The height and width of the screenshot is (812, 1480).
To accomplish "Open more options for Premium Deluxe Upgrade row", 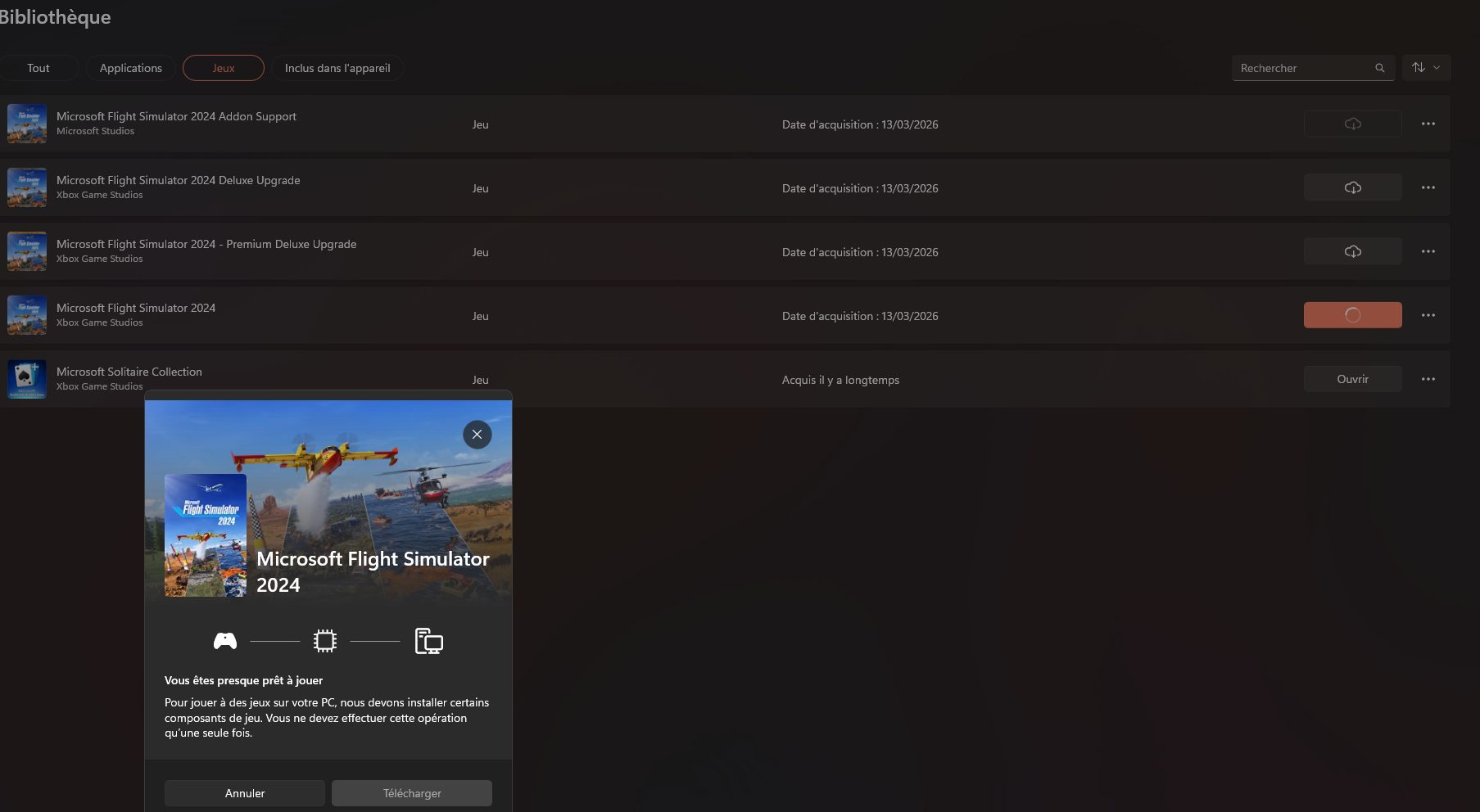I will coord(1428,251).
